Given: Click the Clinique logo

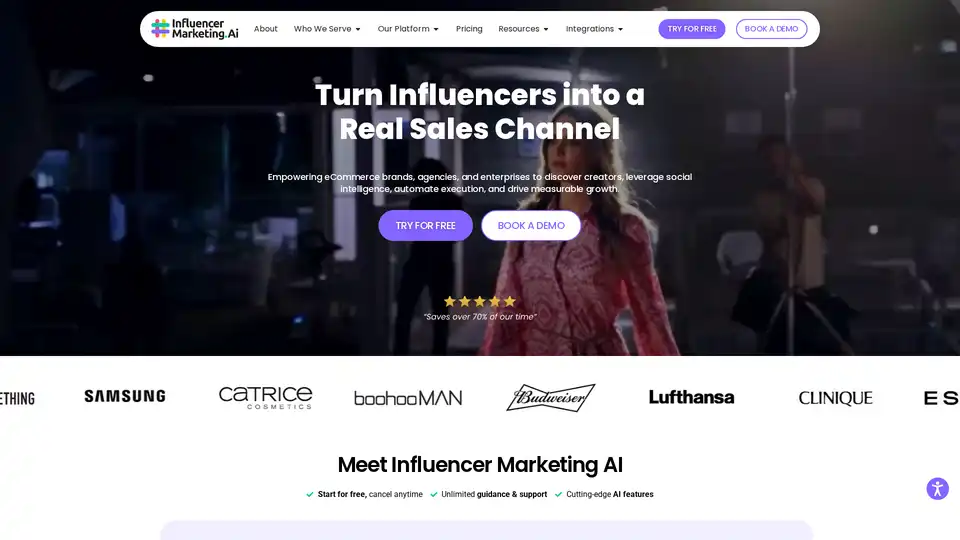Looking at the screenshot, I should tap(835, 398).
